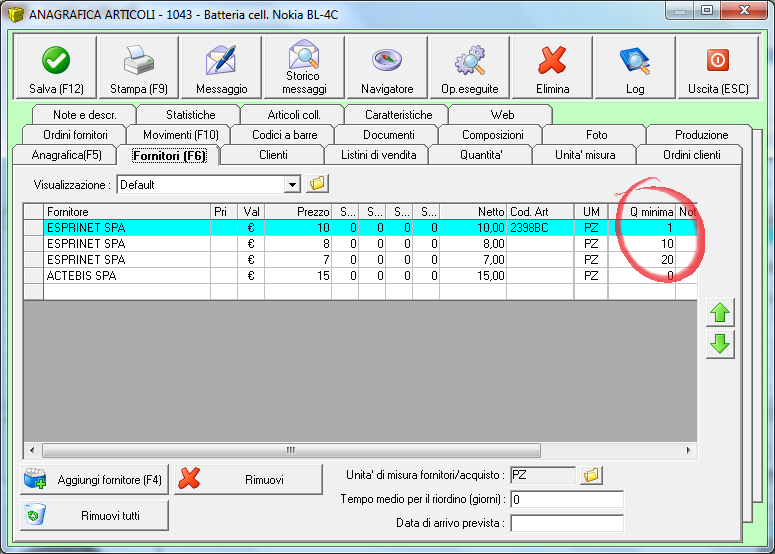Click the horizontal scrollbar thumb of the grid

point(291,450)
